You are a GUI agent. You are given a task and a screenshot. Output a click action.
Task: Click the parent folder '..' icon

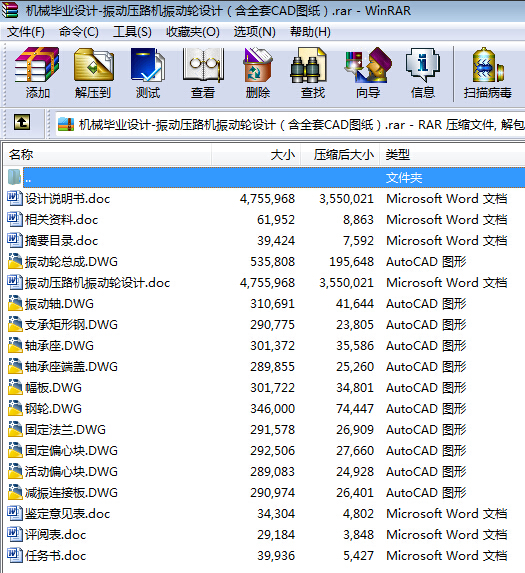pos(15,177)
